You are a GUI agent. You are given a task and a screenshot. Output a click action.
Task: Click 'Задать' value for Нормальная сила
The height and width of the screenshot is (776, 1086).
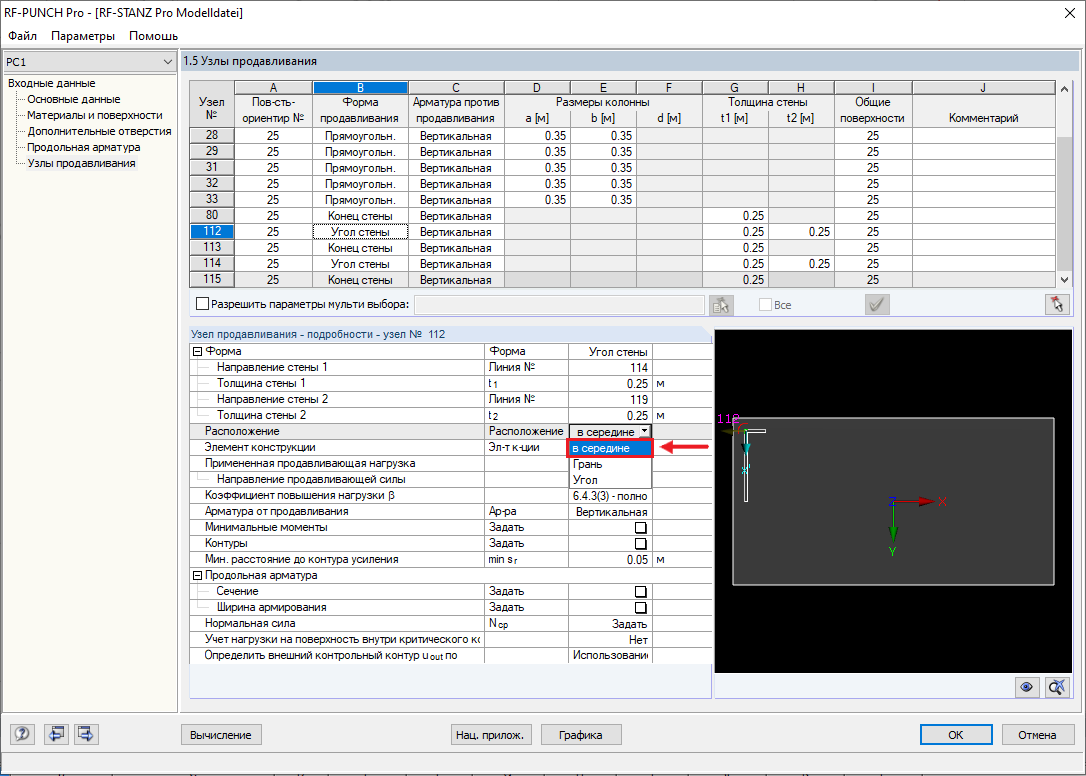(x=610, y=624)
